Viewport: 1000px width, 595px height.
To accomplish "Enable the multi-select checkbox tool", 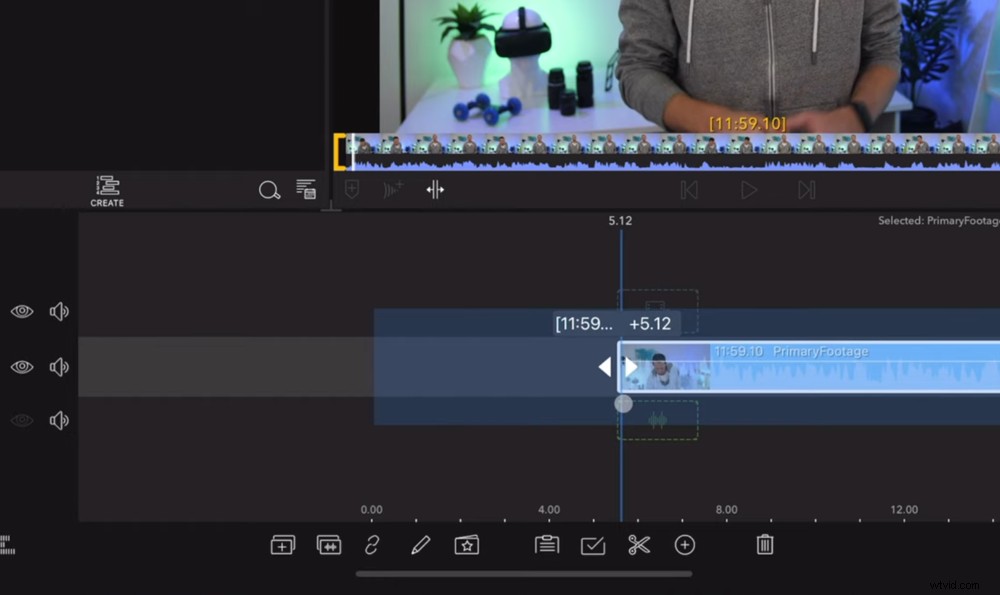I will 594,545.
